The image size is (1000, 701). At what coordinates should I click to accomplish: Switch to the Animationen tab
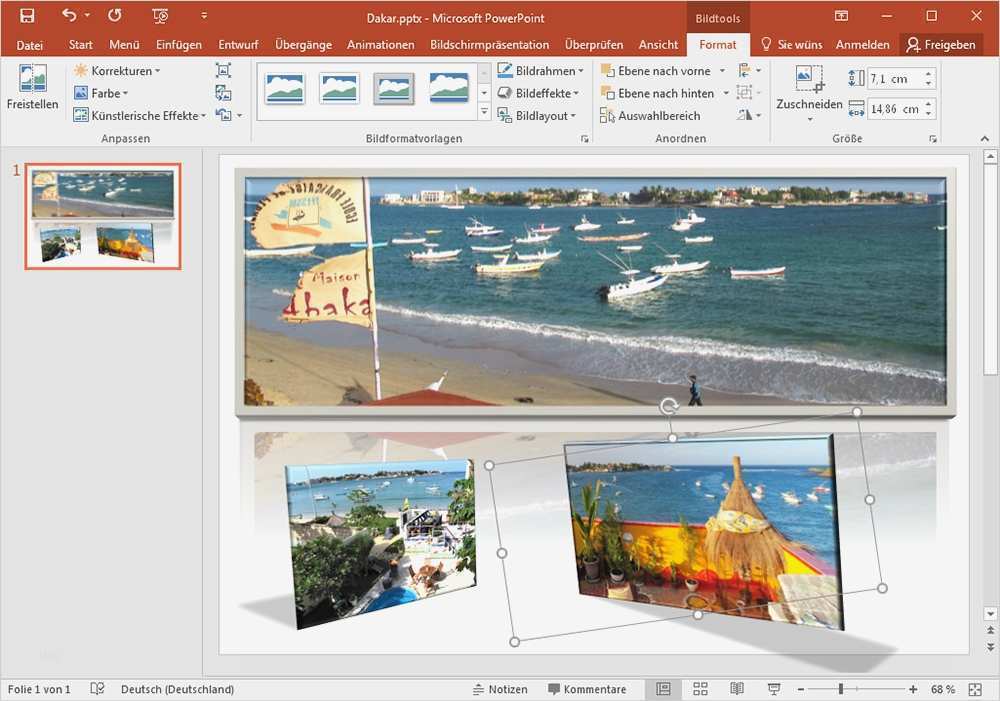[380, 44]
